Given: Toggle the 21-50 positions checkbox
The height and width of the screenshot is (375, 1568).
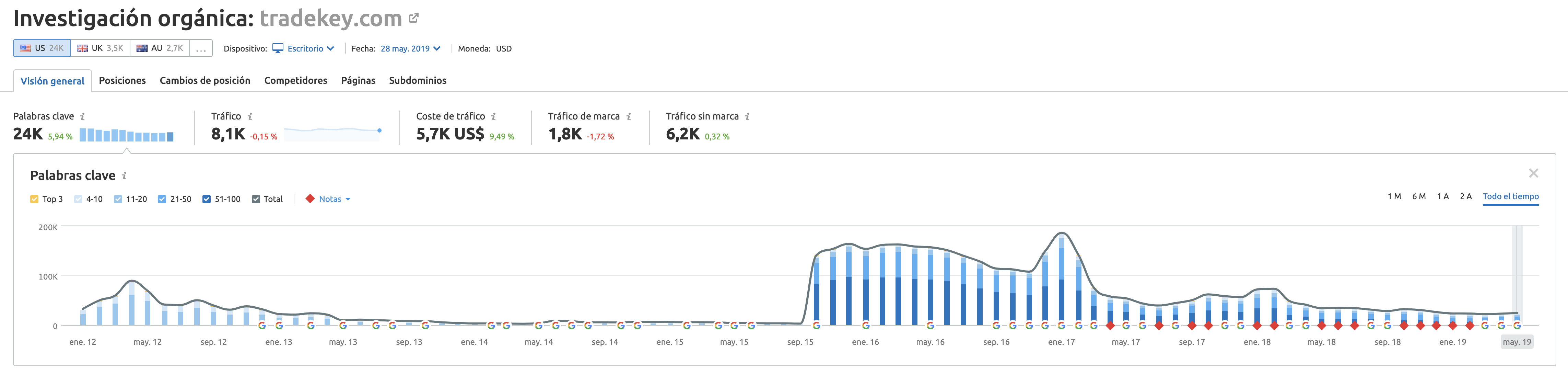Looking at the screenshot, I should click(162, 199).
